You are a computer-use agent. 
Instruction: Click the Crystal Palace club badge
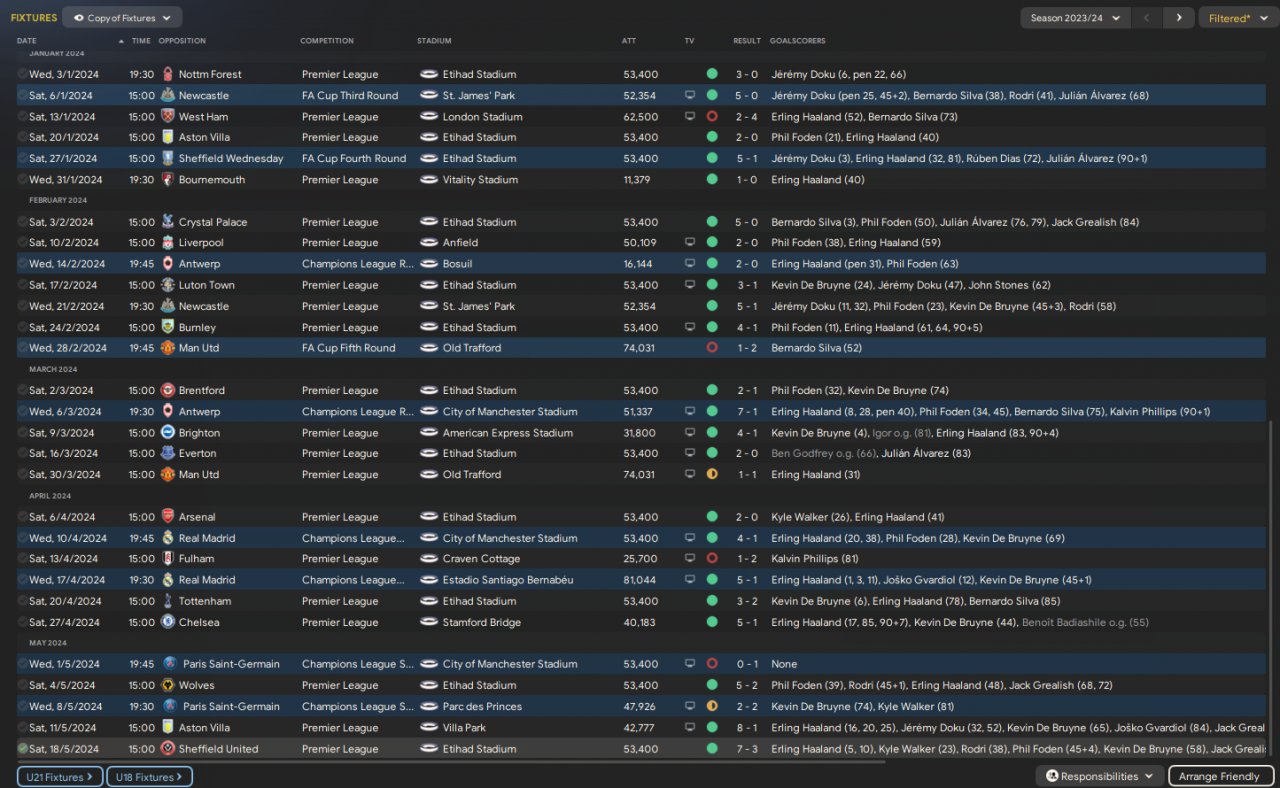(x=168, y=222)
